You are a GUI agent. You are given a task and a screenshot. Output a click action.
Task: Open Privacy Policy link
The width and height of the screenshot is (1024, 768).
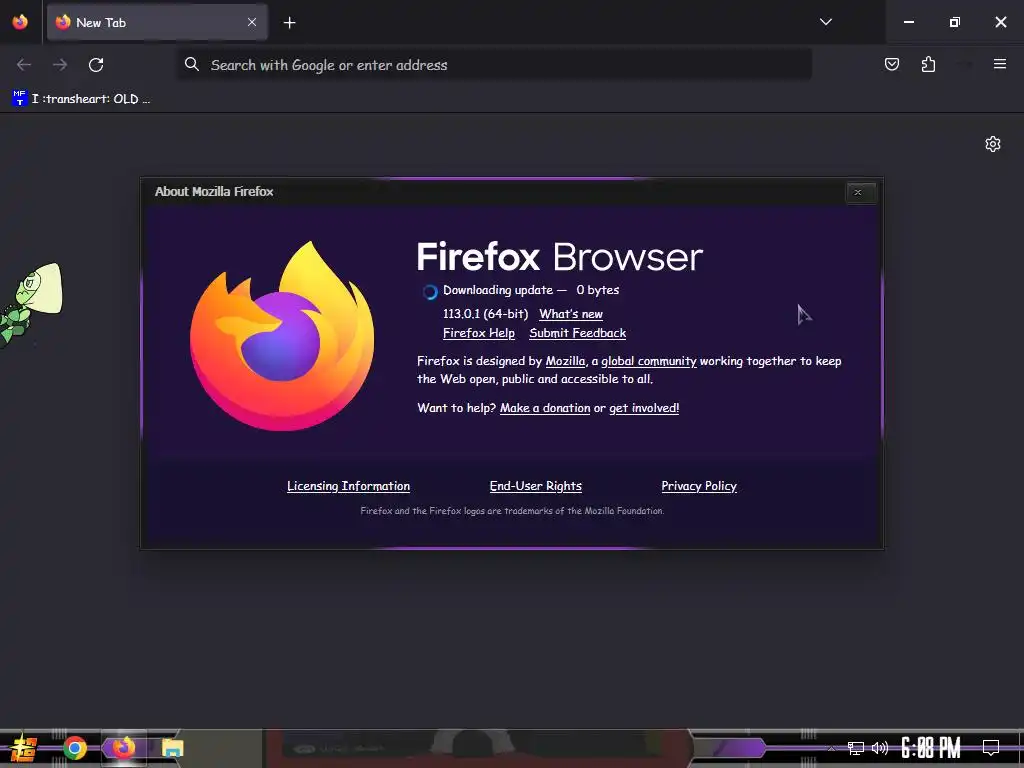tap(699, 486)
